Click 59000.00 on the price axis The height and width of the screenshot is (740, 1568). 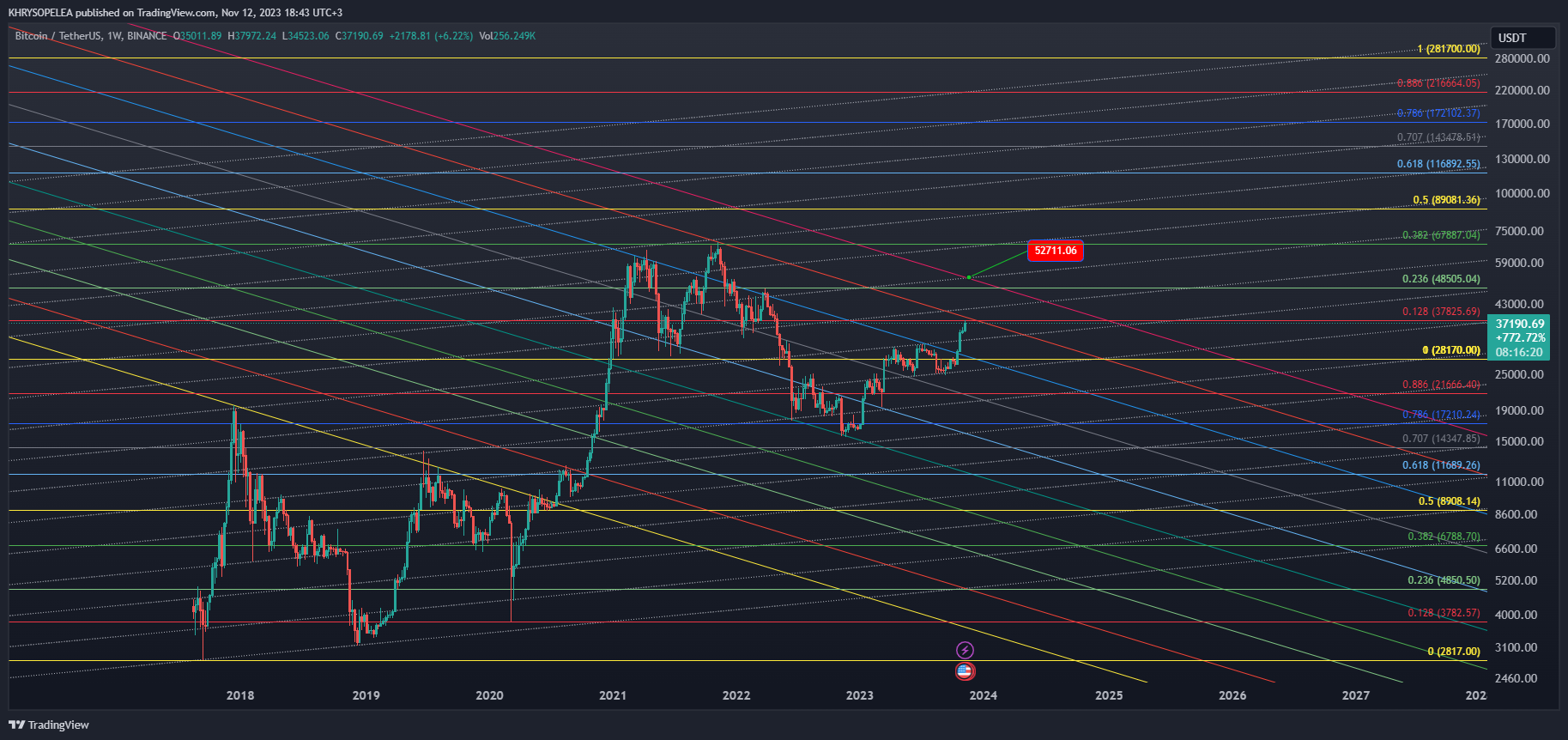point(1519,263)
